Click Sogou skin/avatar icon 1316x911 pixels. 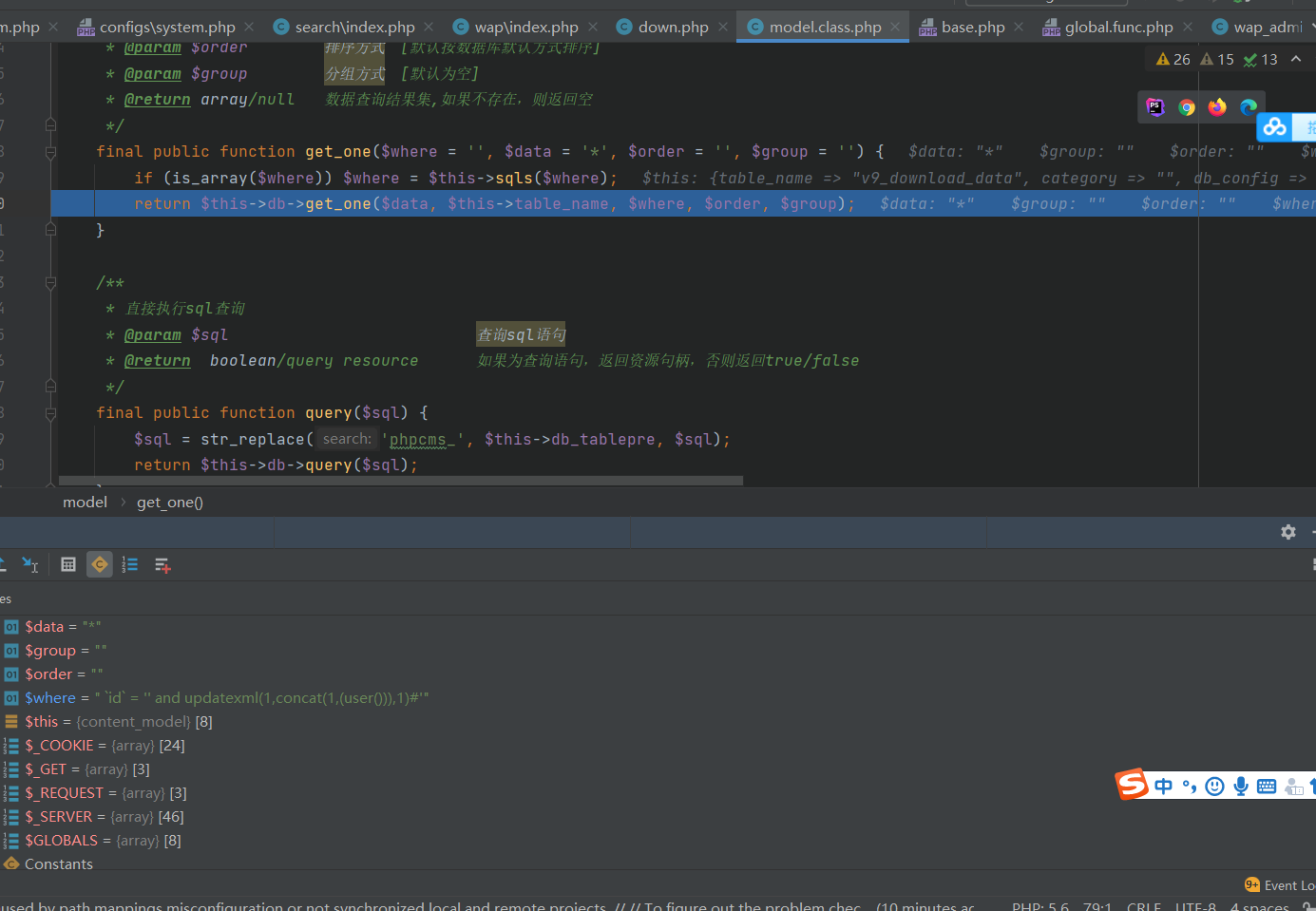coord(1293,786)
